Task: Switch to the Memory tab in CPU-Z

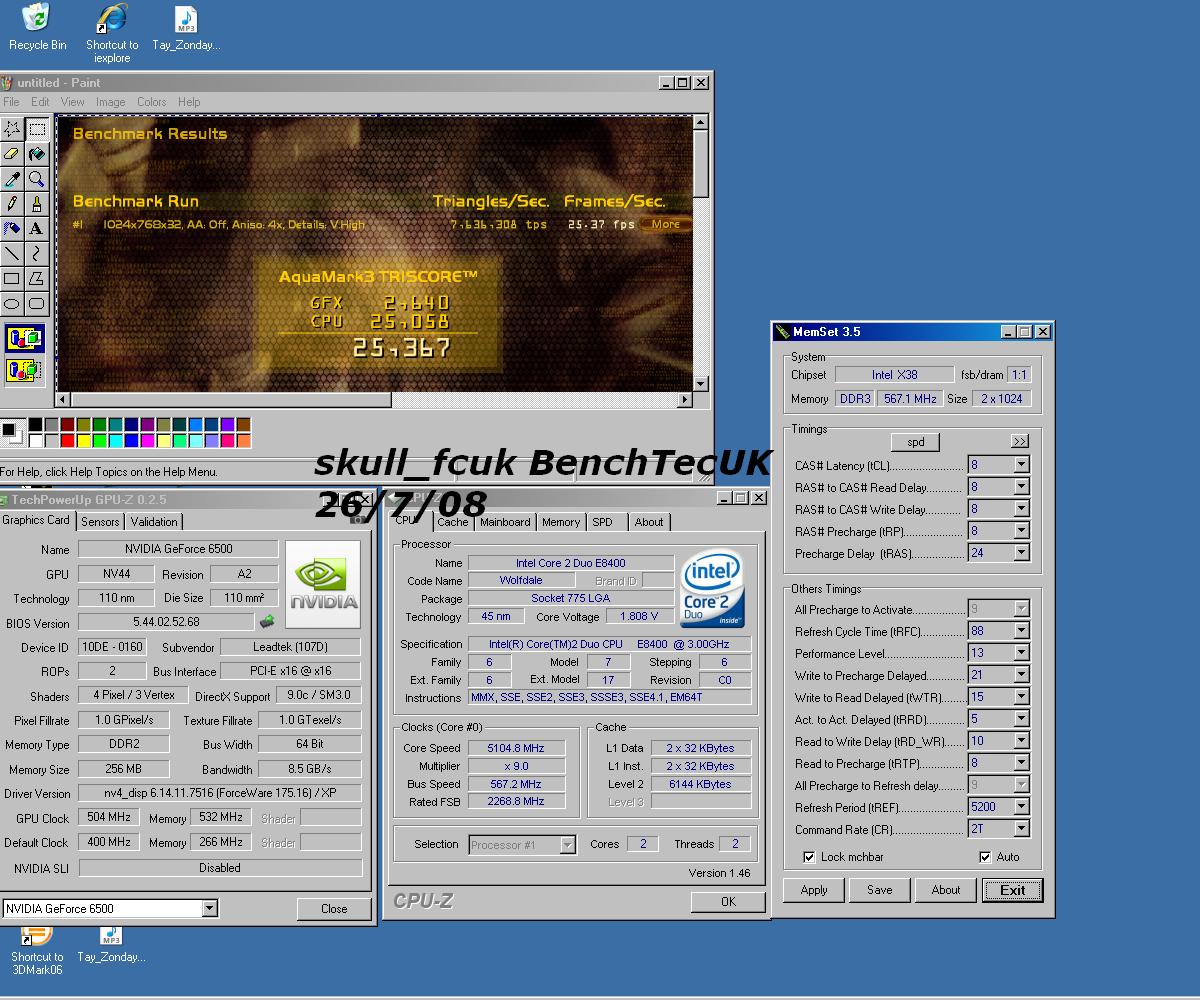Action: point(561,522)
